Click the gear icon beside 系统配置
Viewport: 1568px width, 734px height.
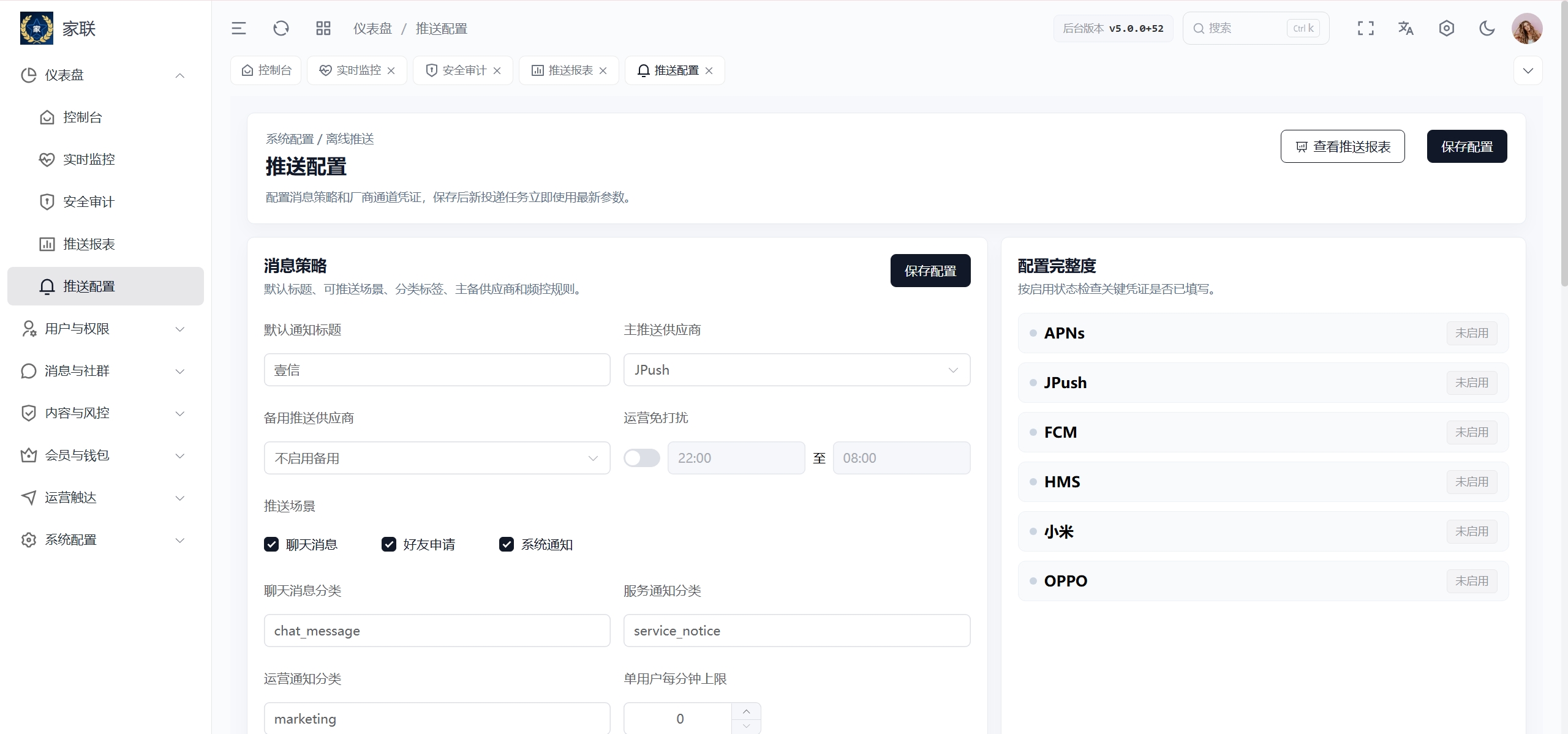coord(29,540)
